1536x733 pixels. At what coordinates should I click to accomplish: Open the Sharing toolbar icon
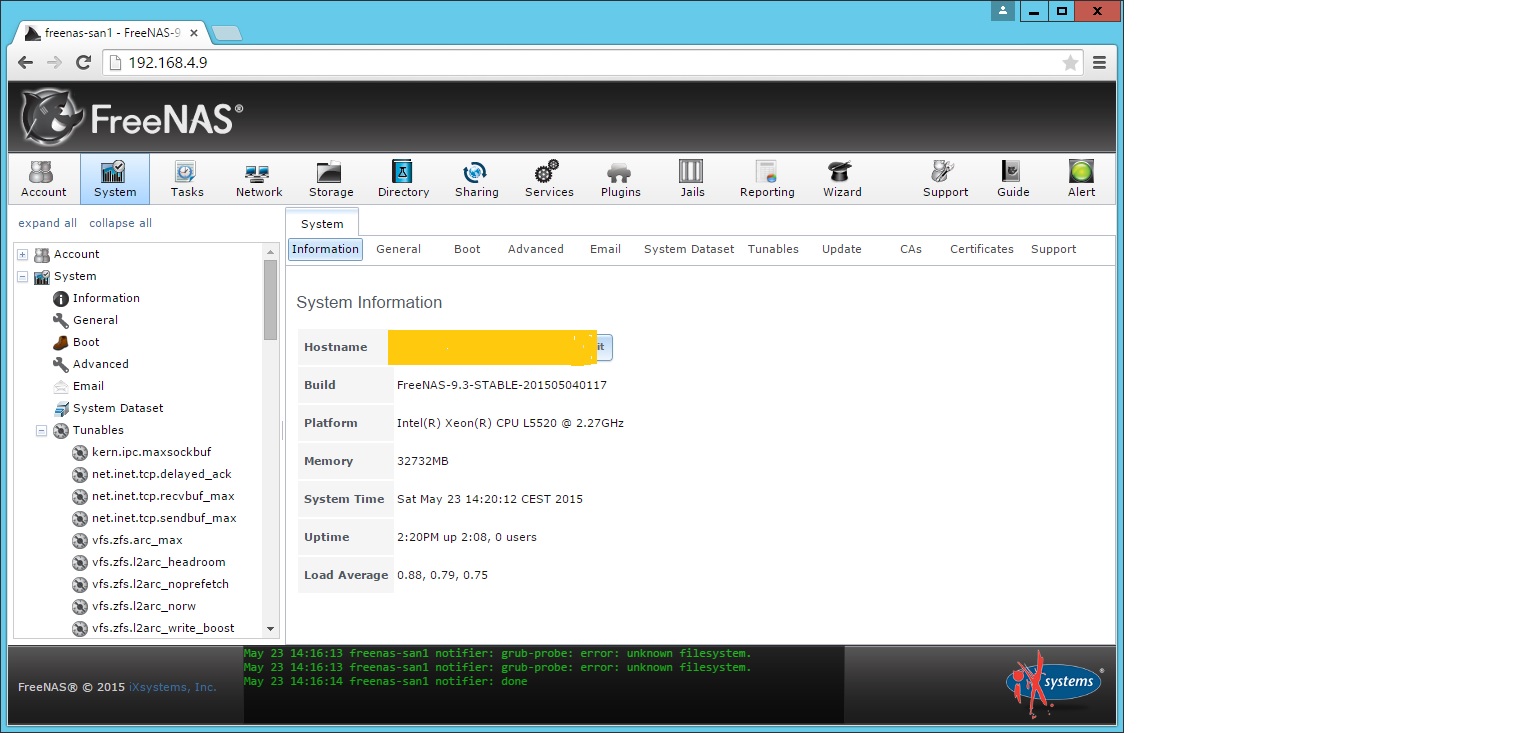coord(476,179)
